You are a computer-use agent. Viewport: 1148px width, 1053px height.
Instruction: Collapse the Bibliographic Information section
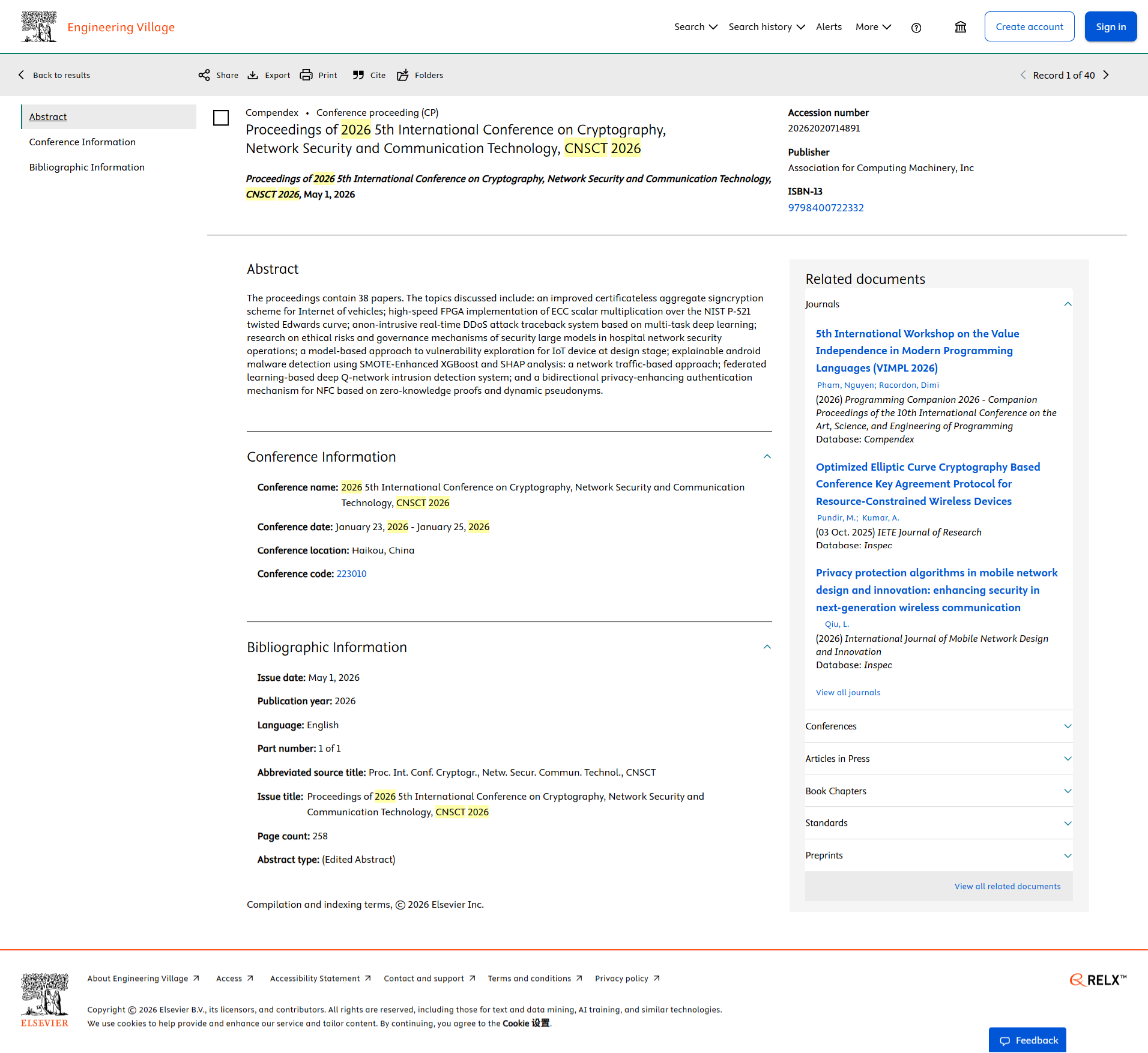[x=767, y=647]
